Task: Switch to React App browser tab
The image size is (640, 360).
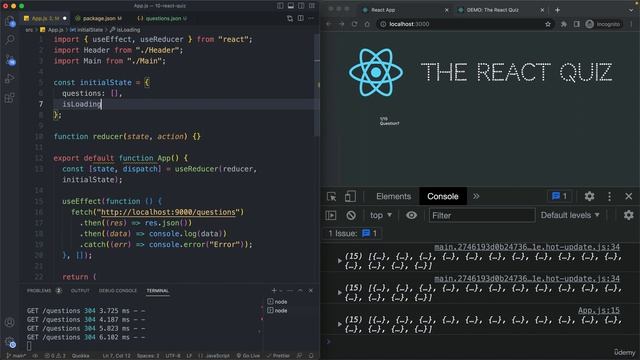Action: point(404,10)
